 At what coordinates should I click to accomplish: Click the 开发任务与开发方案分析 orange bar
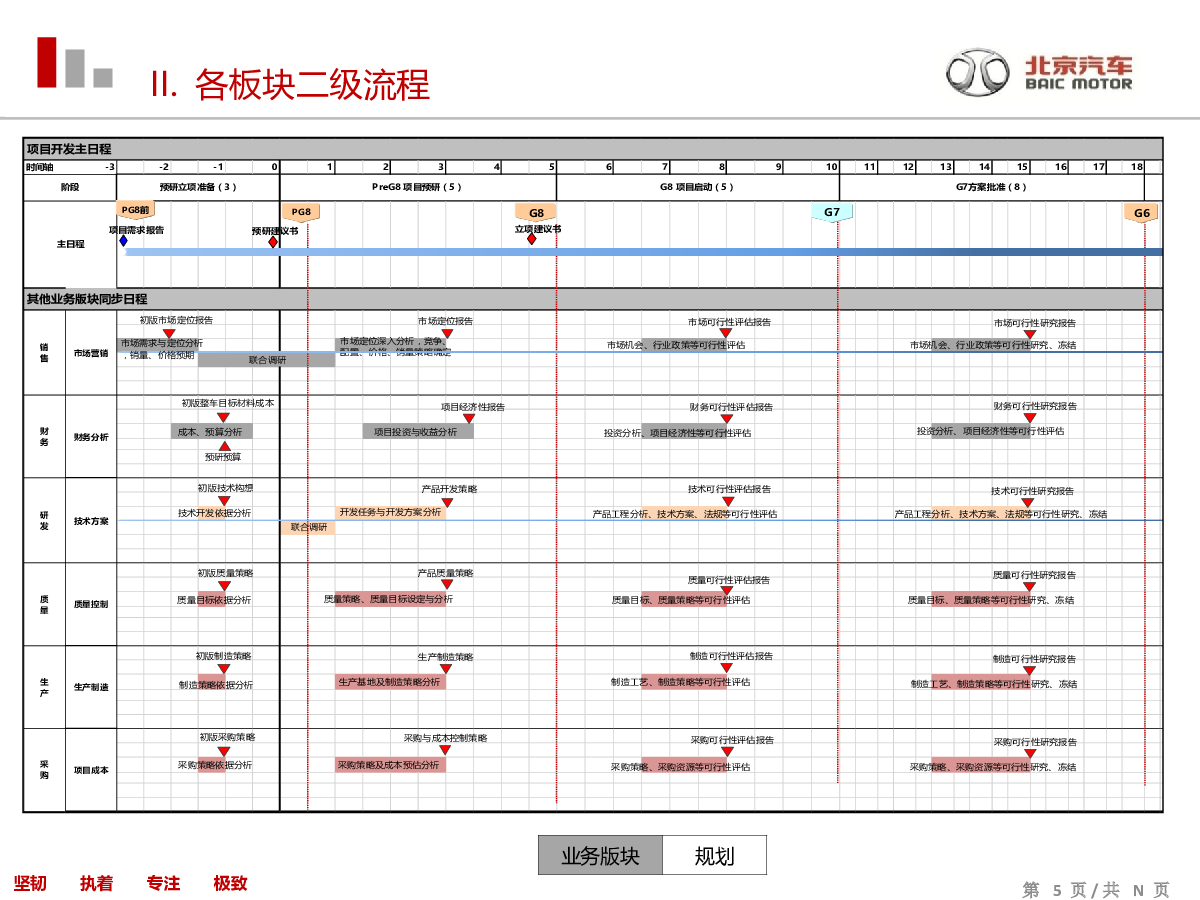click(390, 512)
